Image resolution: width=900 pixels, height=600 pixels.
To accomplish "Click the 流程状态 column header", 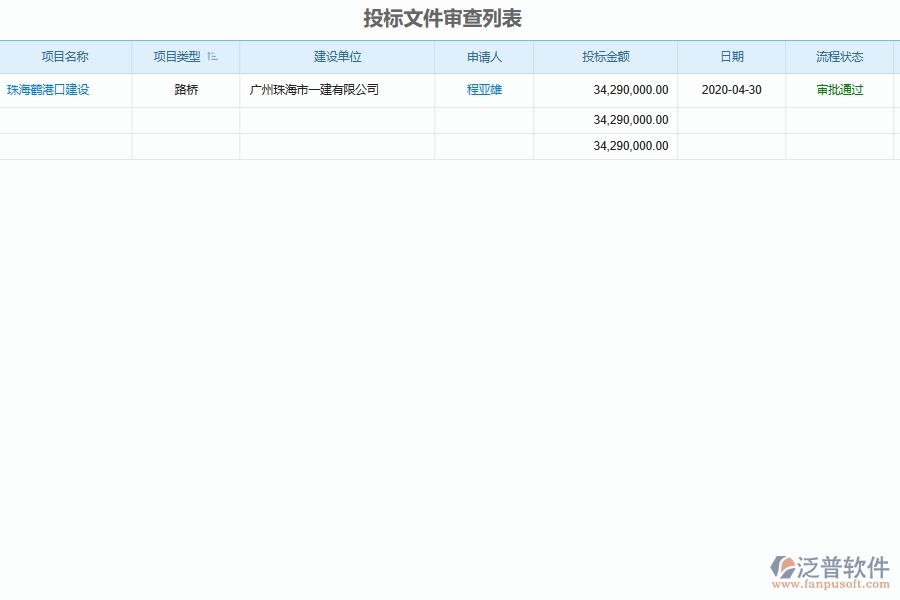I will (x=841, y=57).
